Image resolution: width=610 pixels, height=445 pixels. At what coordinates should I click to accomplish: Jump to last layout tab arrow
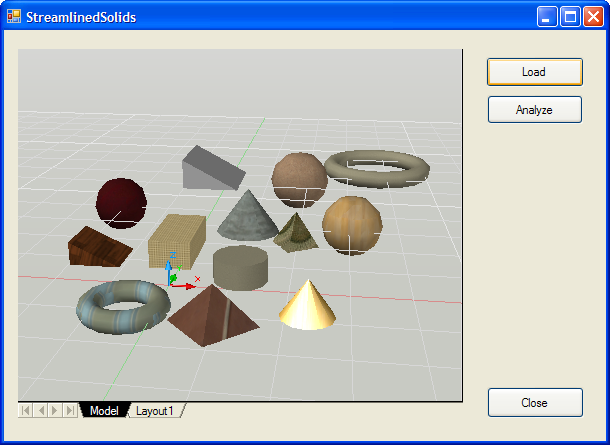pyautogui.click(x=69, y=411)
